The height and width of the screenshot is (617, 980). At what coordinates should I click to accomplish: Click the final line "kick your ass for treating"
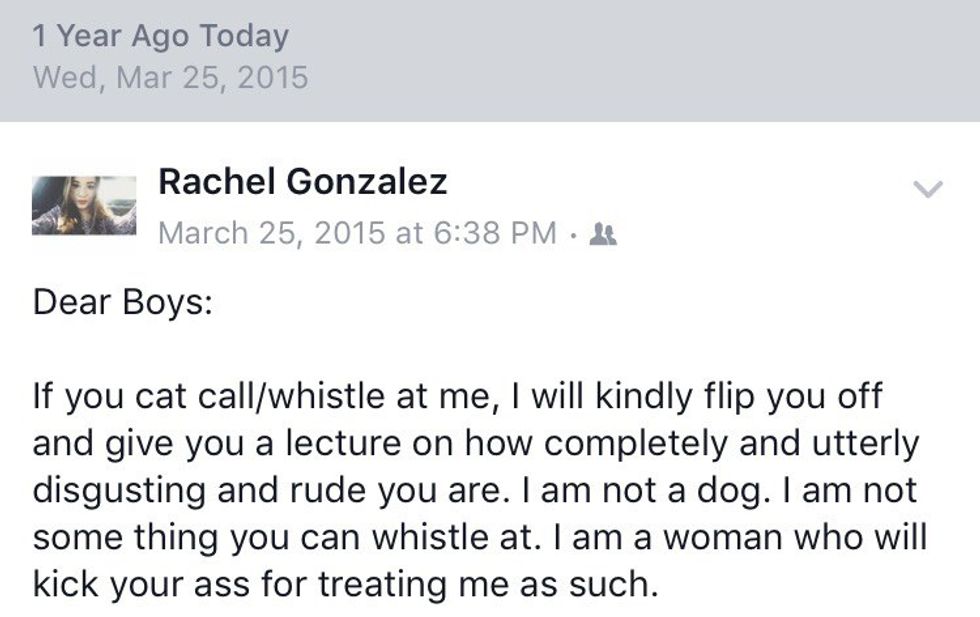(x=346, y=584)
